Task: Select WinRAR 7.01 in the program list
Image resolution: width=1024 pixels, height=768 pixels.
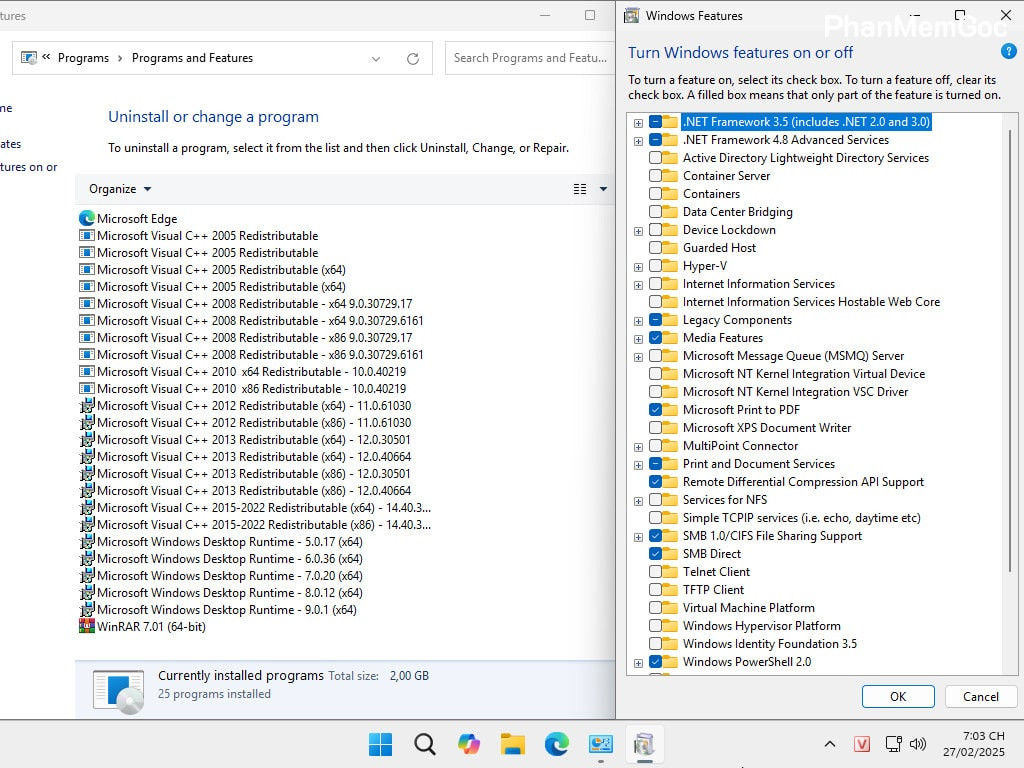Action: (154, 626)
